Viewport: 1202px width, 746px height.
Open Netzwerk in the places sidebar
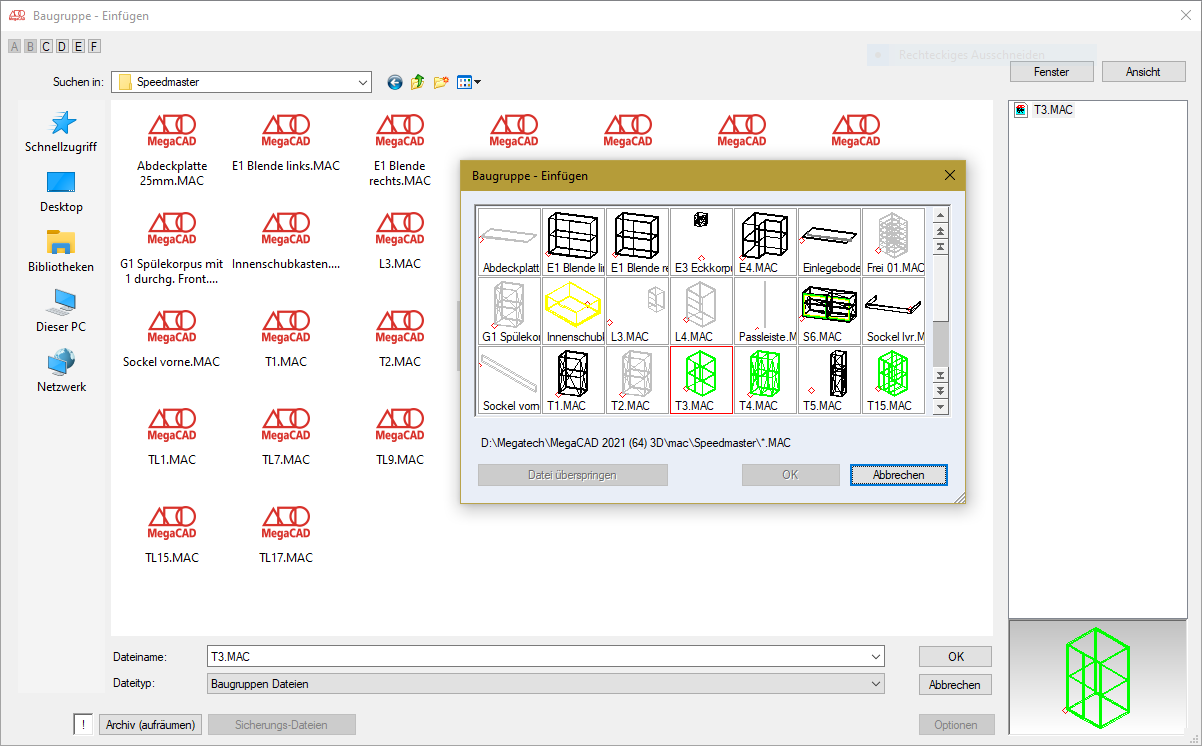coord(61,371)
